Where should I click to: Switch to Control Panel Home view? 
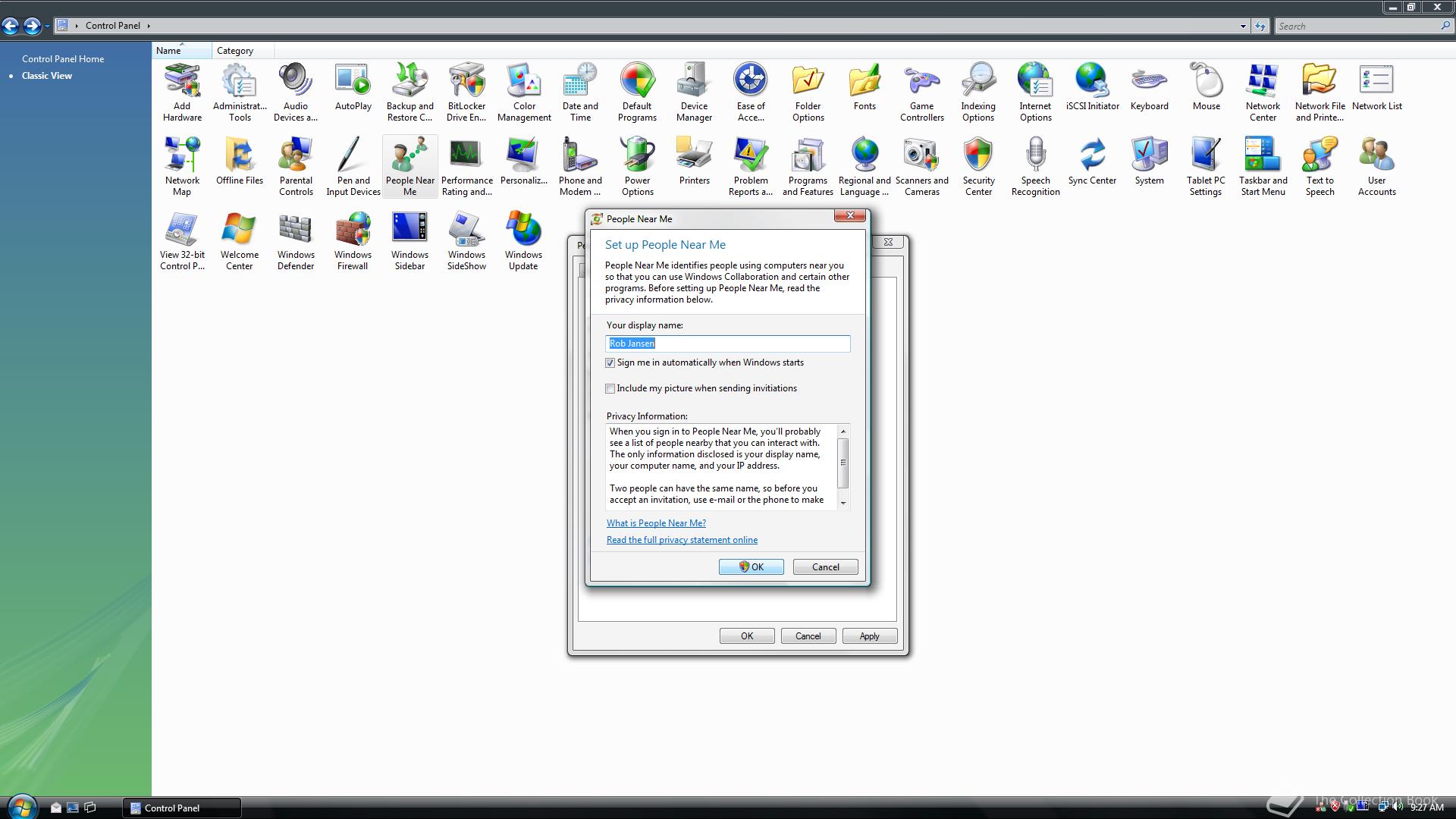coord(63,59)
